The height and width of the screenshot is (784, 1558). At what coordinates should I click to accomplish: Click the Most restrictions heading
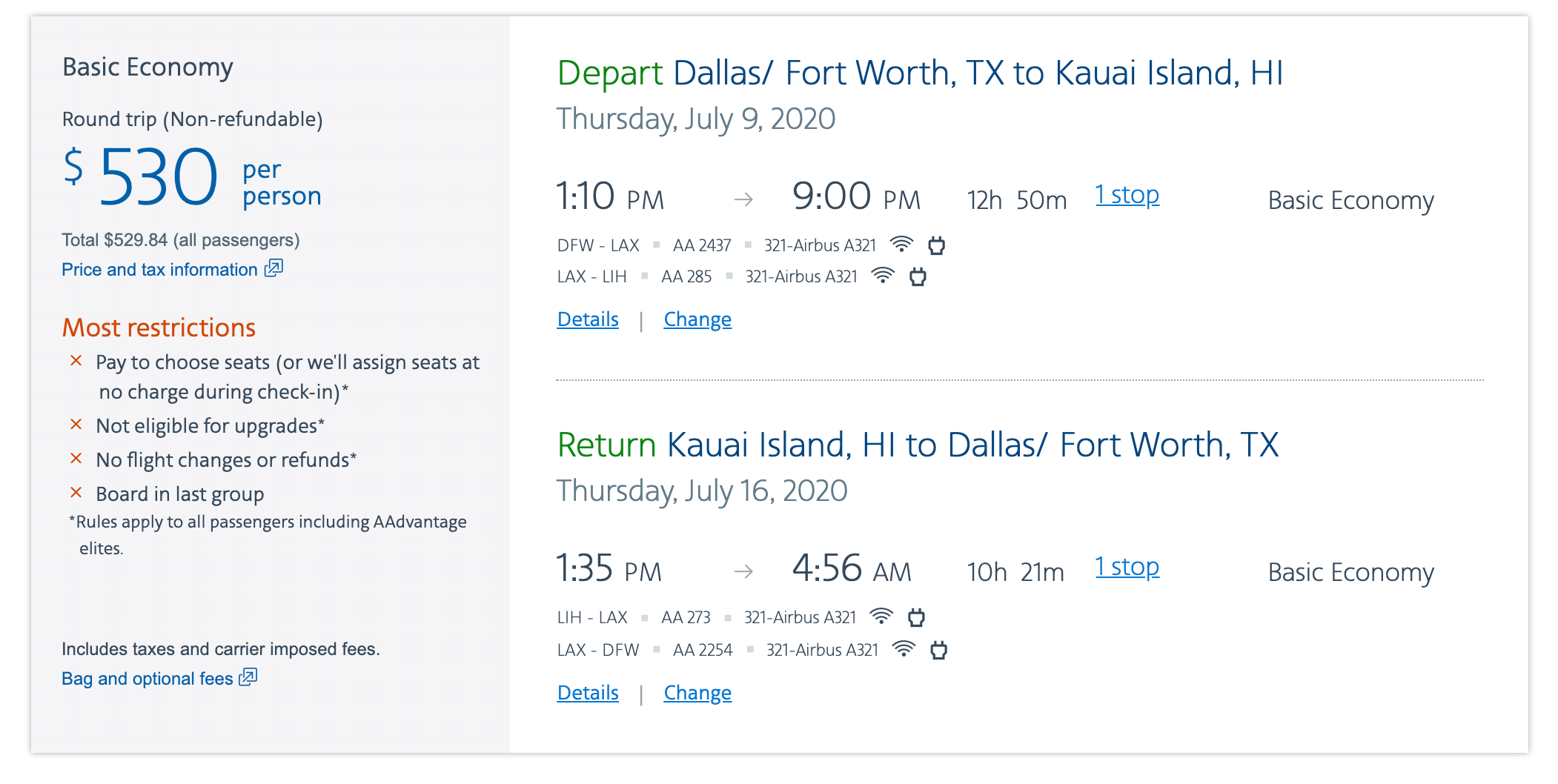click(159, 328)
